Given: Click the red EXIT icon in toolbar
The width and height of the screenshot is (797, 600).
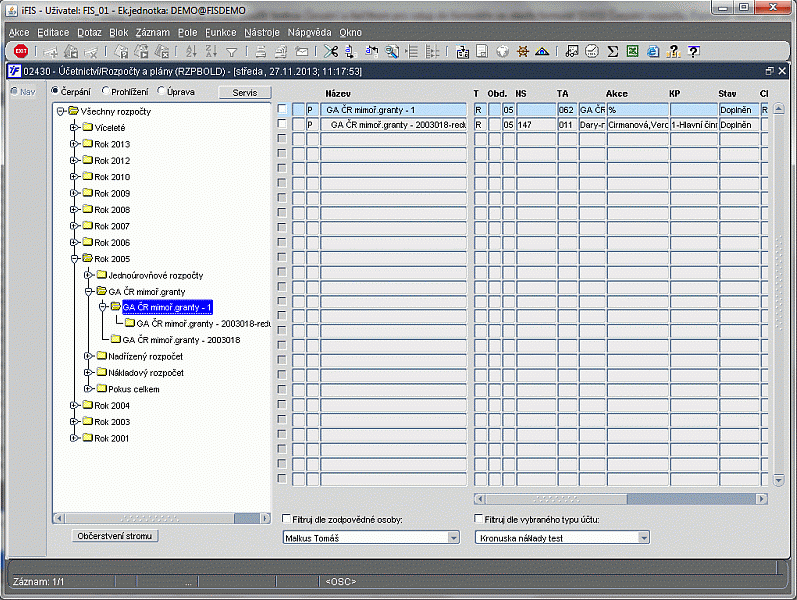Looking at the screenshot, I should pyautogui.click(x=21, y=51).
